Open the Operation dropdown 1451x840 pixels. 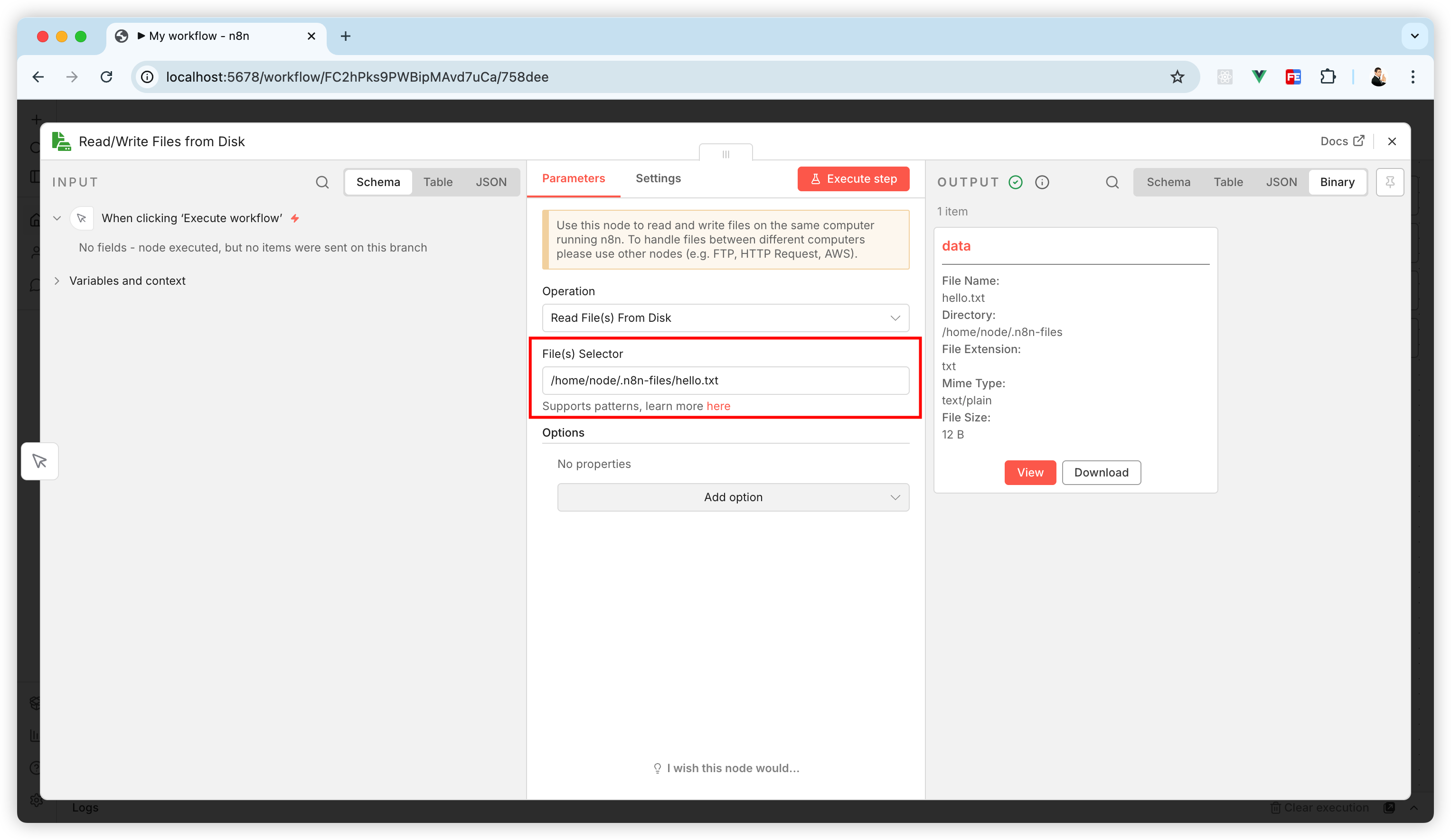tap(725, 317)
